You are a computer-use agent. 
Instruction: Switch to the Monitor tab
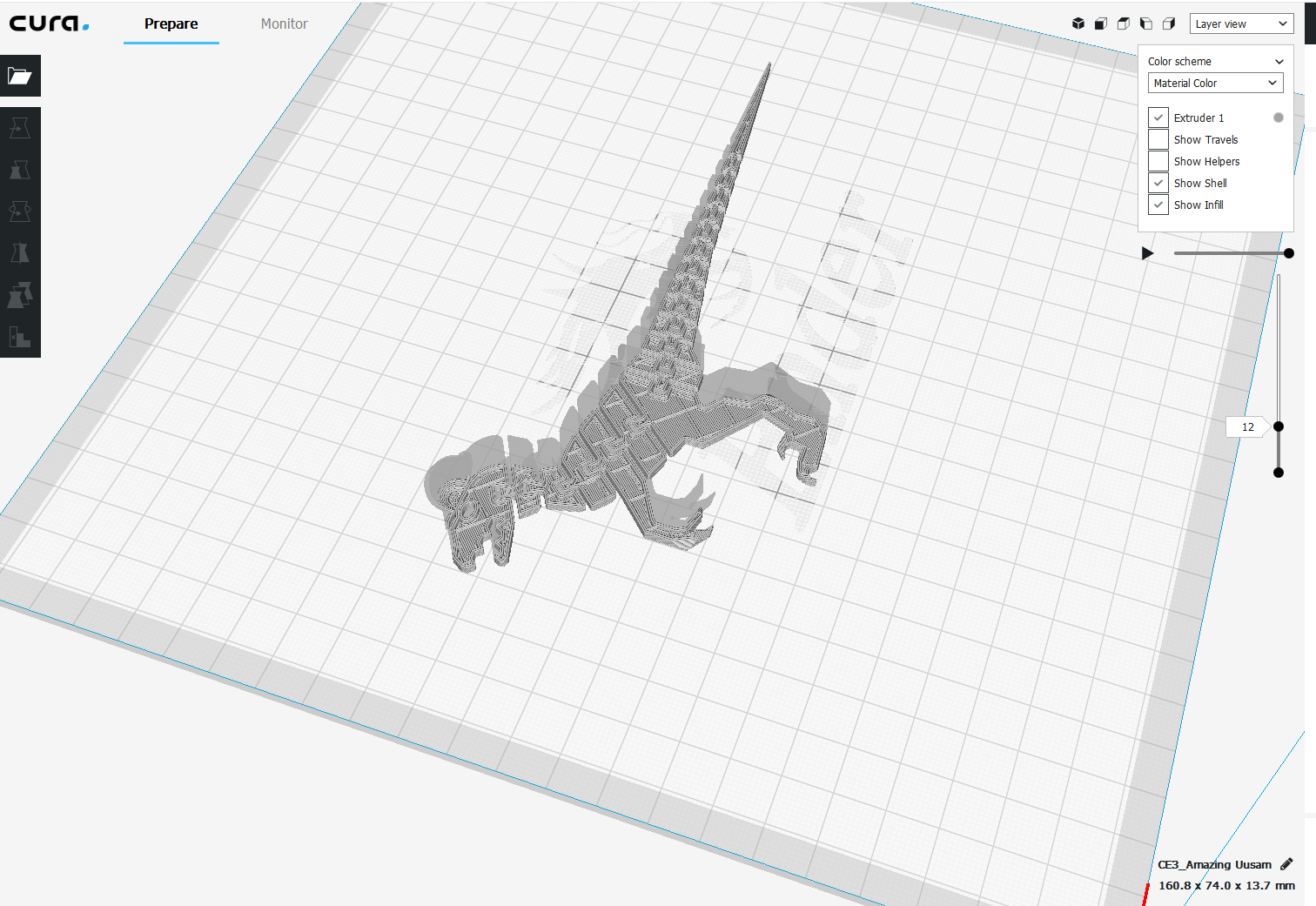coord(285,23)
